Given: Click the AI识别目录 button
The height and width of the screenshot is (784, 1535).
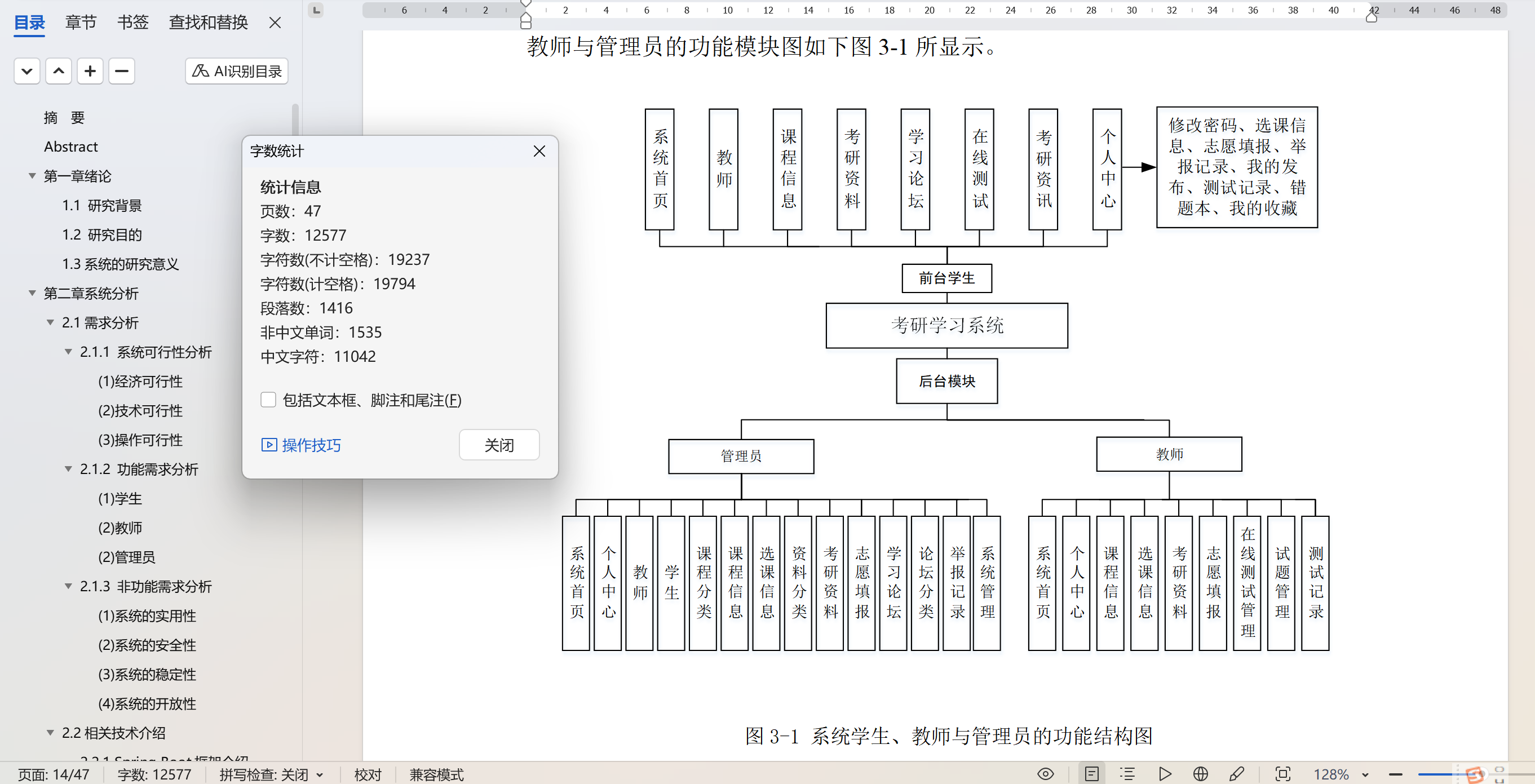Looking at the screenshot, I should point(237,72).
